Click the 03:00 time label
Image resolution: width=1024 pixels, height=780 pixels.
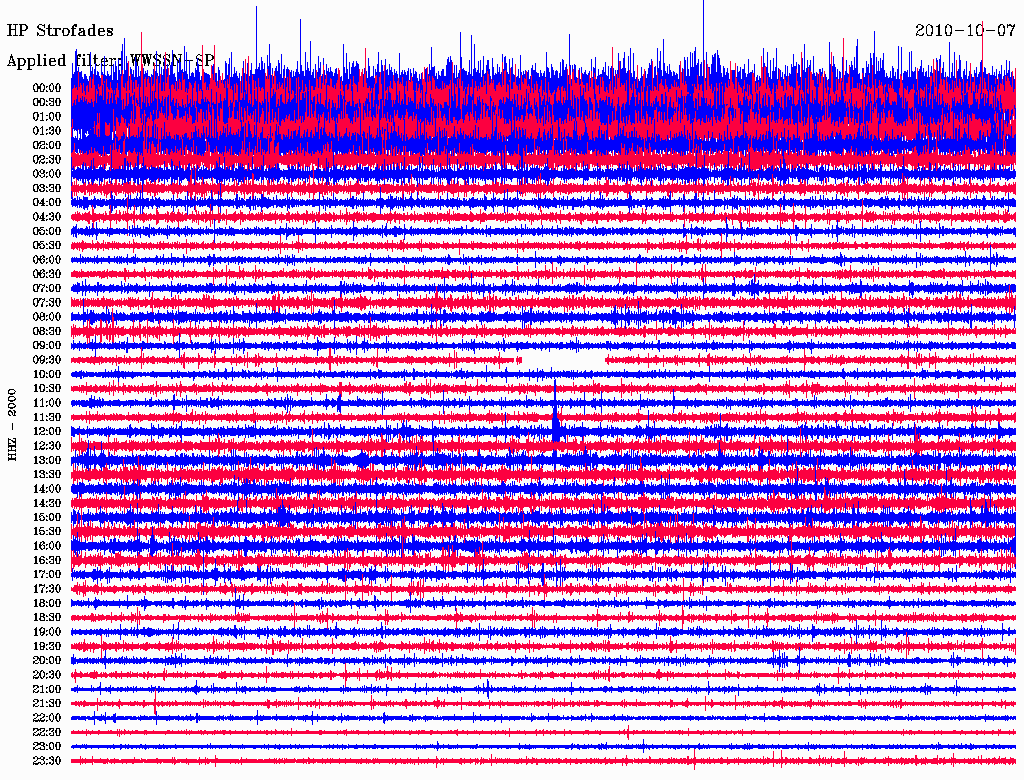pyautogui.click(x=47, y=174)
